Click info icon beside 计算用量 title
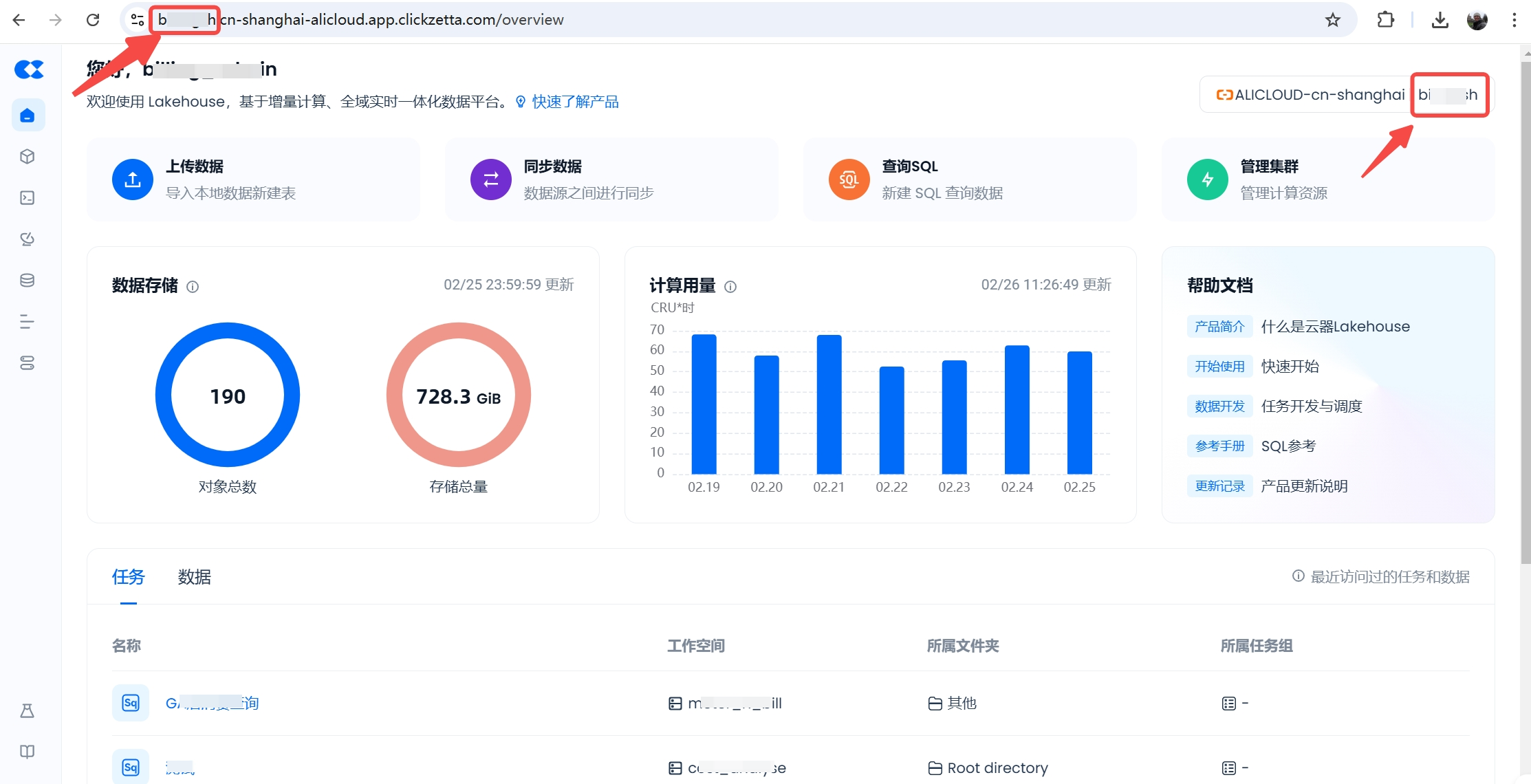The height and width of the screenshot is (784, 1531). pos(730,287)
